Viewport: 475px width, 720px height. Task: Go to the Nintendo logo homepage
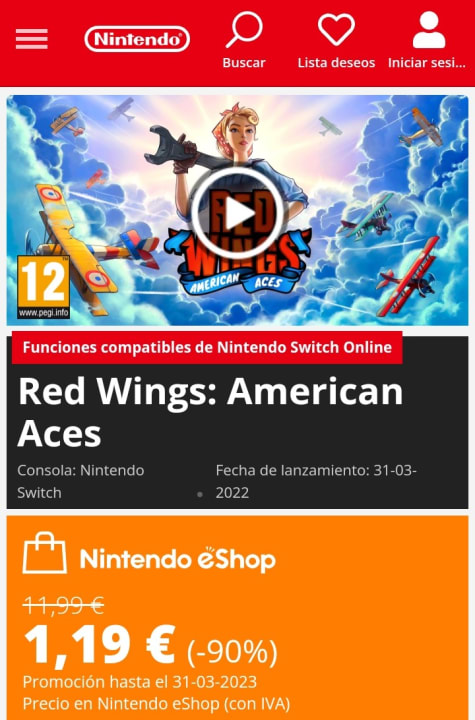click(x=137, y=39)
